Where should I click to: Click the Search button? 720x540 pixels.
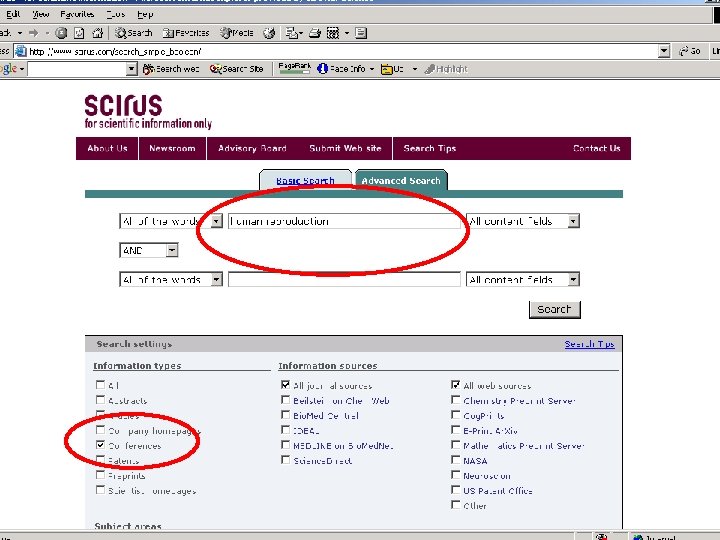point(555,309)
